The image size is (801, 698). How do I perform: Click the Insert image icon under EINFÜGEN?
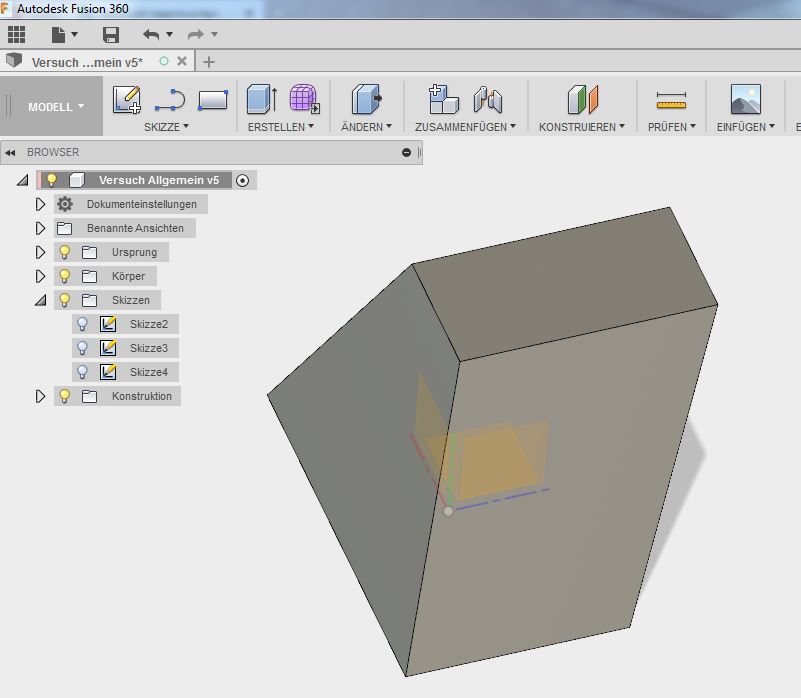pos(746,98)
